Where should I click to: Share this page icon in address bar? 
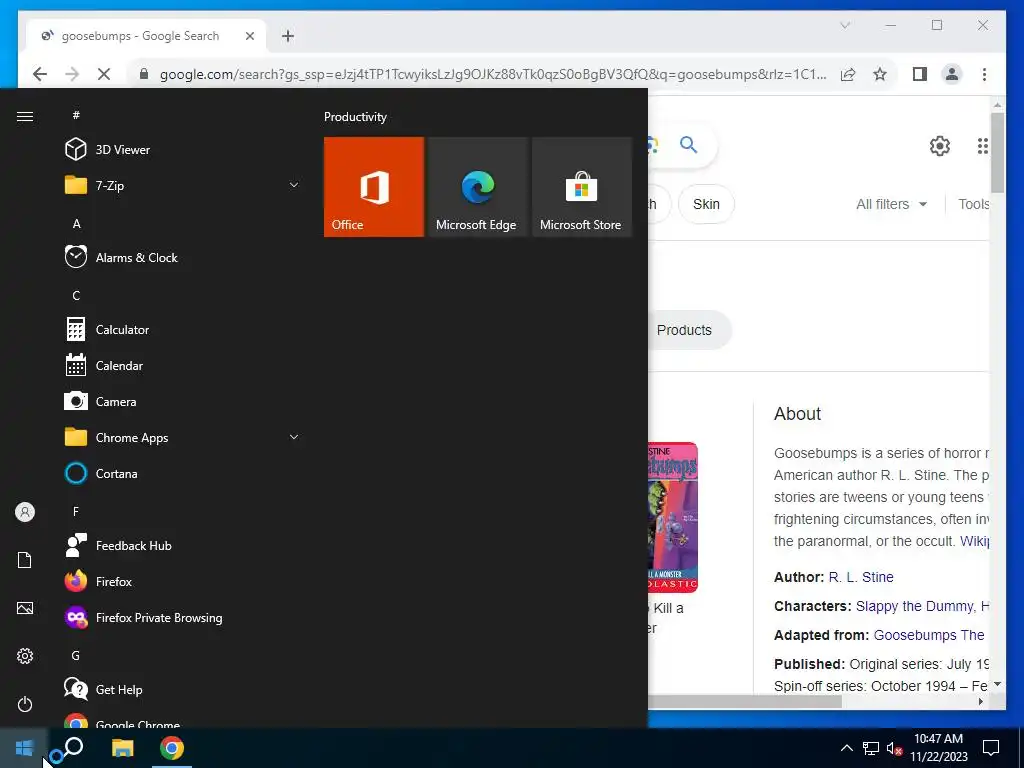click(848, 74)
